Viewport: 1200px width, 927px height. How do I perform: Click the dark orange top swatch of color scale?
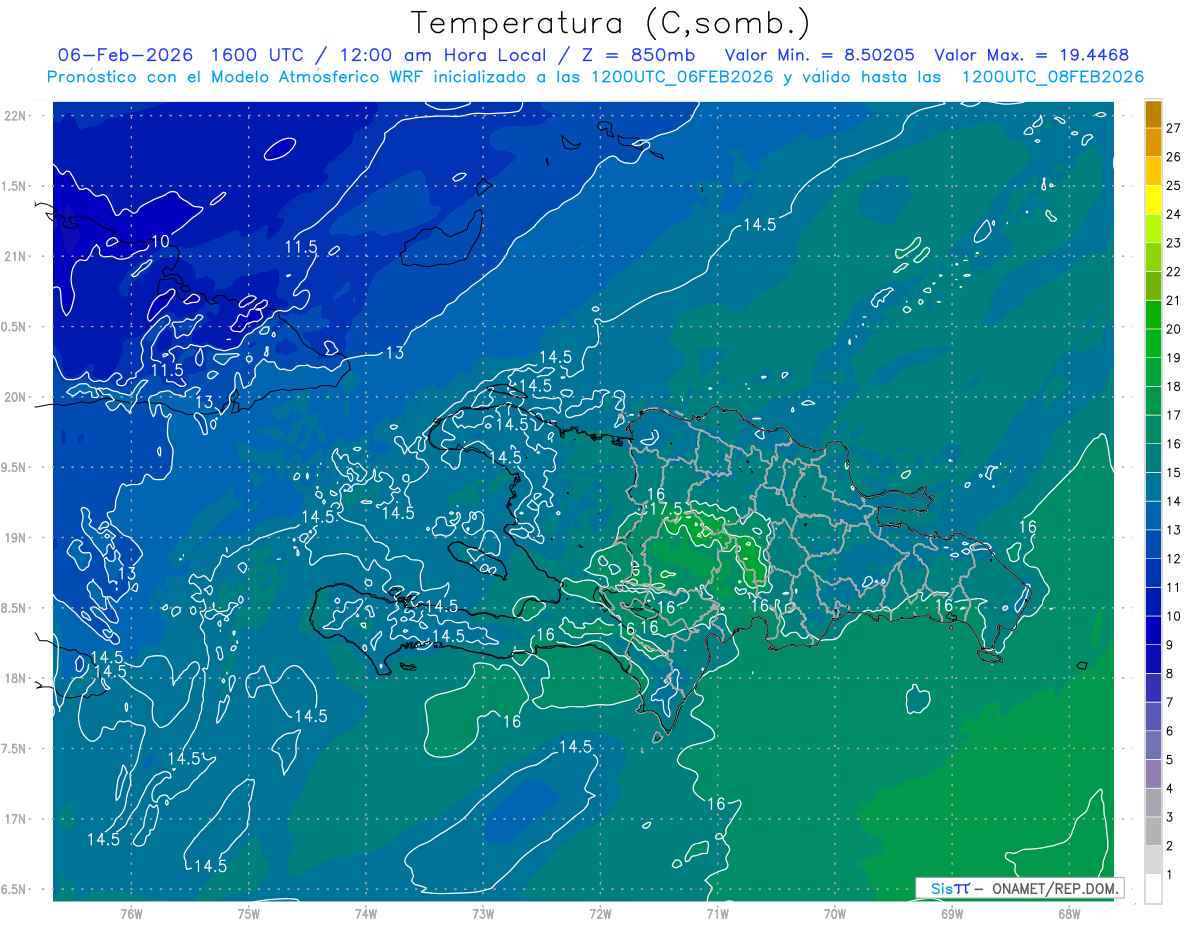[1153, 113]
